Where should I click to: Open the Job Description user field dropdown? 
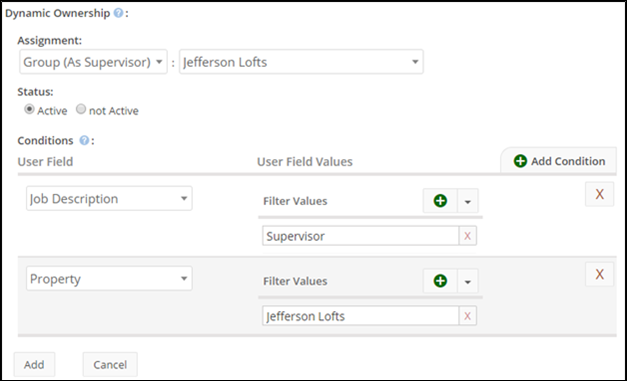(109, 198)
